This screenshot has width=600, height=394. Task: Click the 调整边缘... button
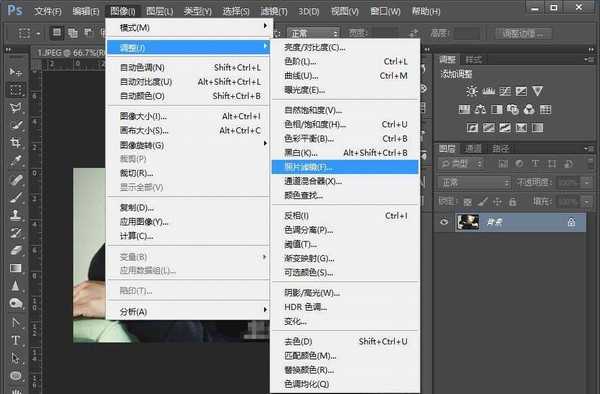tap(523, 34)
